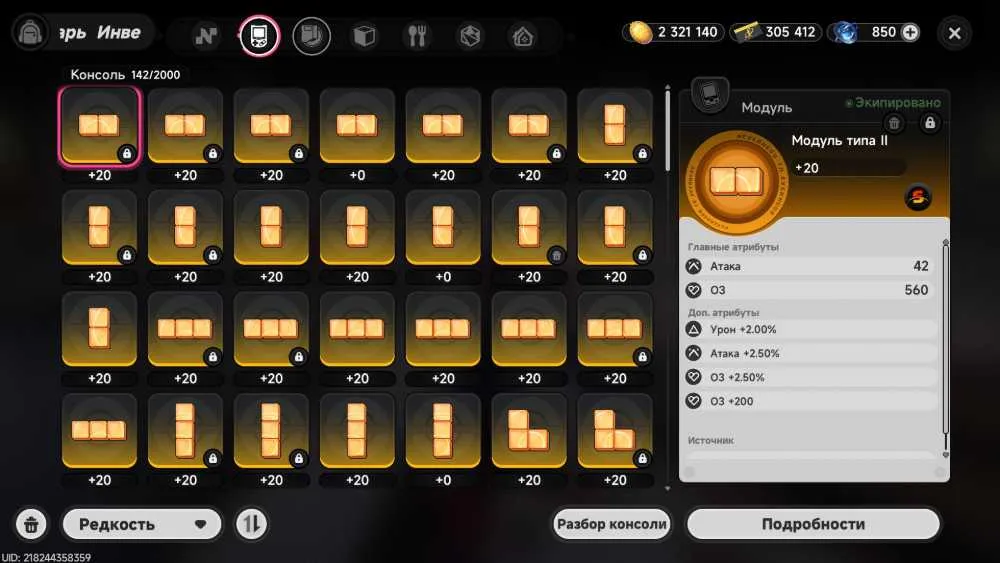Add crystals with the plus button

910,32
